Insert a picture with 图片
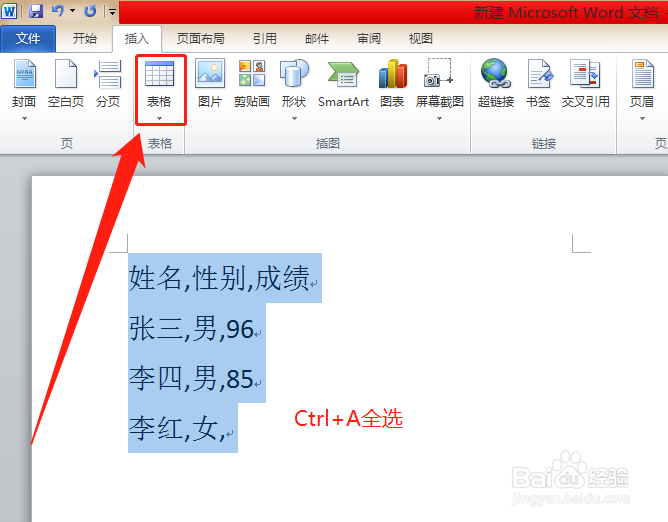Screen dimensions: 668x522 210,83
